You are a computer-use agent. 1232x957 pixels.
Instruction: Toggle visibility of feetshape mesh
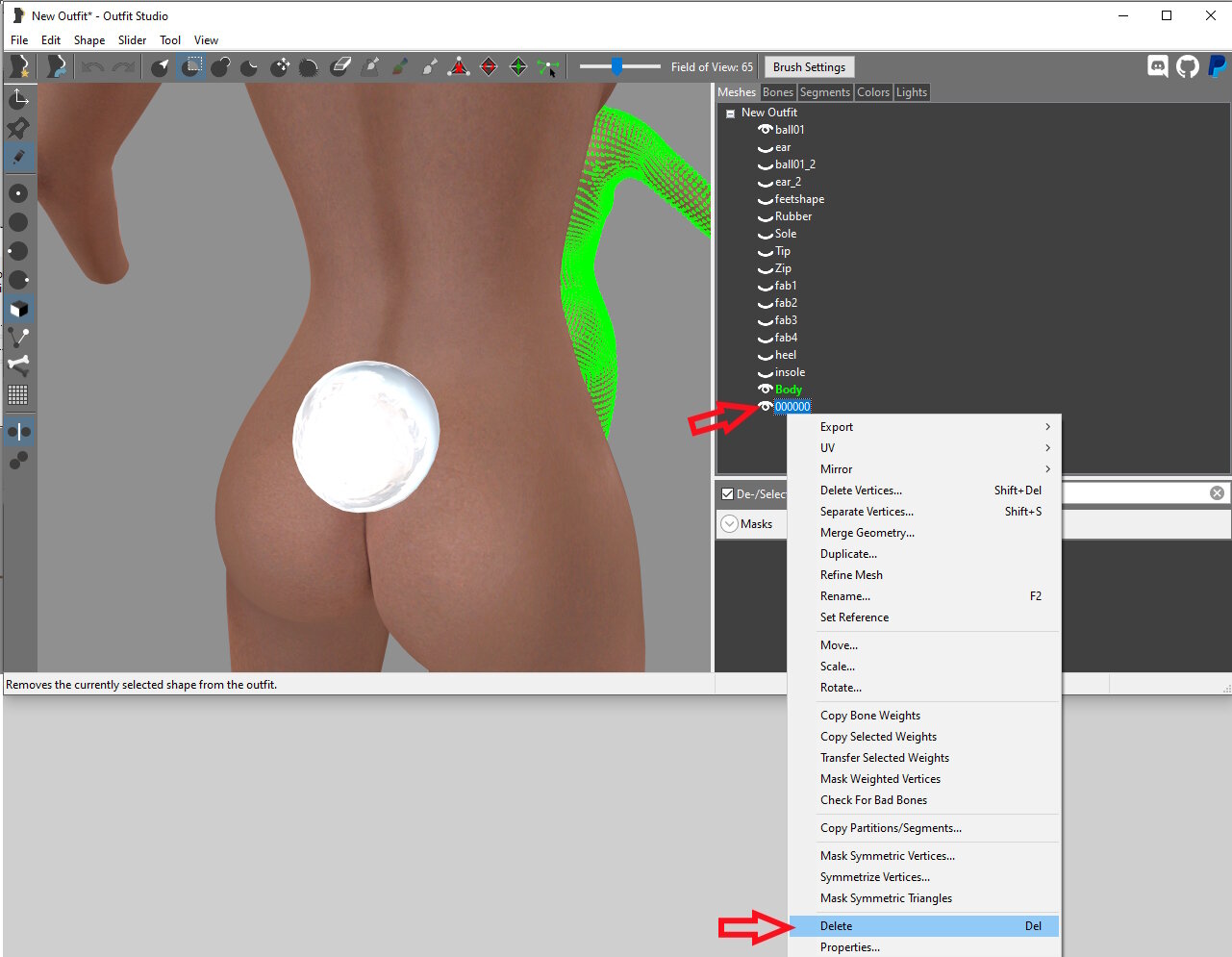click(766, 200)
